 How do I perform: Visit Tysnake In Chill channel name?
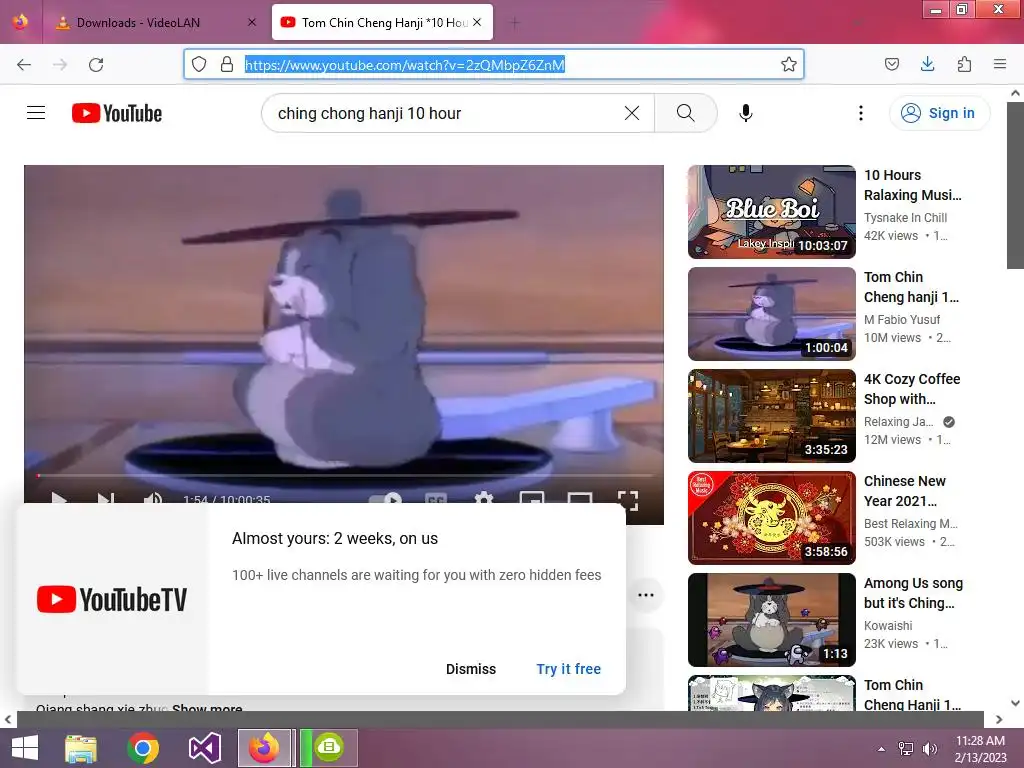point(905,217)
